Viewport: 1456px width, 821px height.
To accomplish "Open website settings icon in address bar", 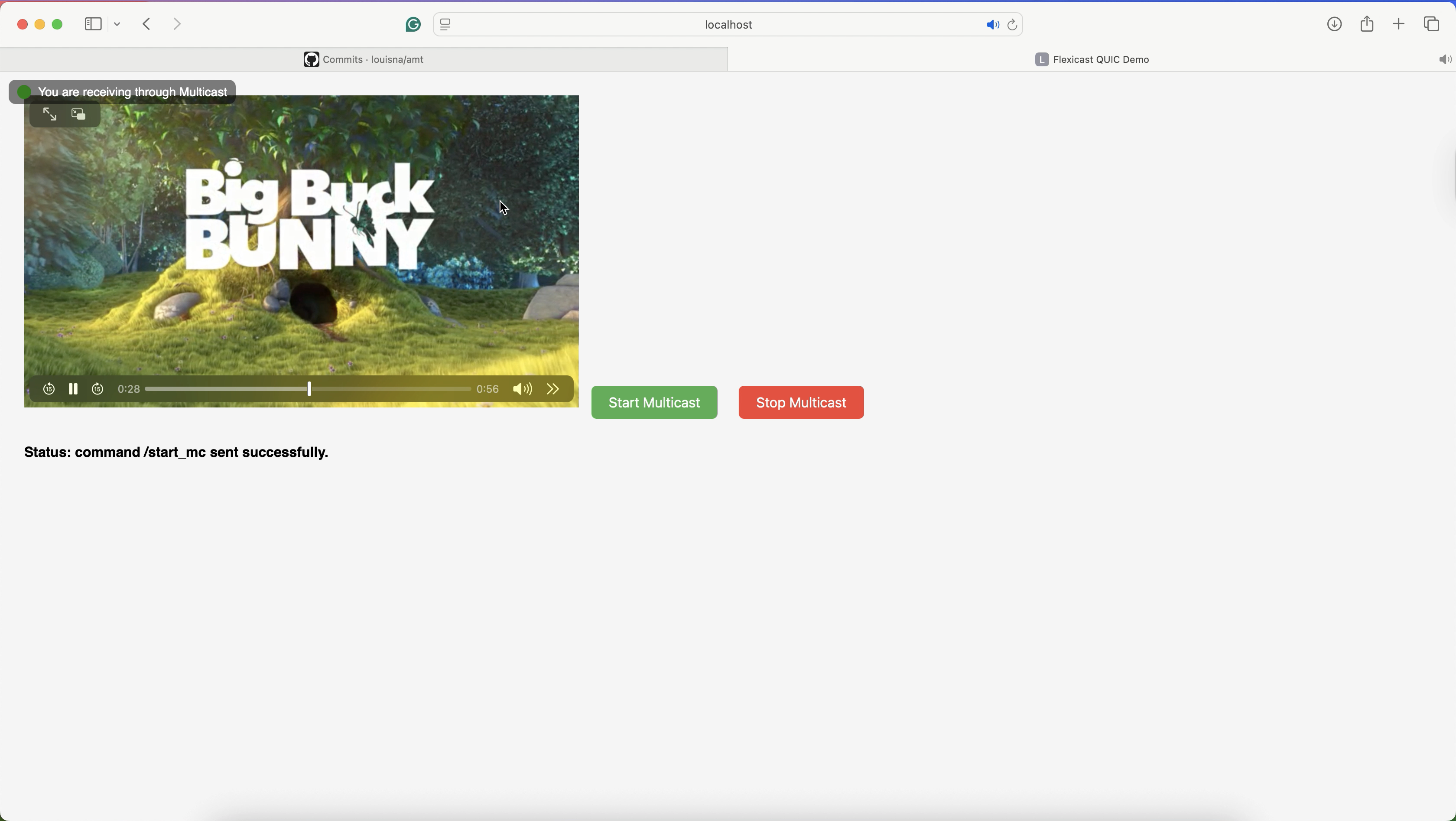I will [x=446, y=25].
